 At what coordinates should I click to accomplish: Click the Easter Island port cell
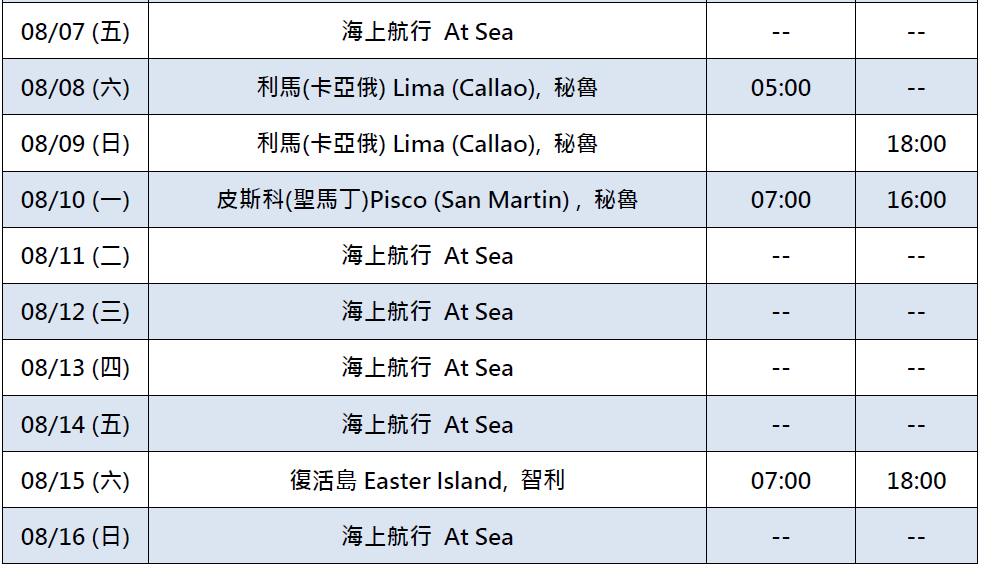coord(427,481)
